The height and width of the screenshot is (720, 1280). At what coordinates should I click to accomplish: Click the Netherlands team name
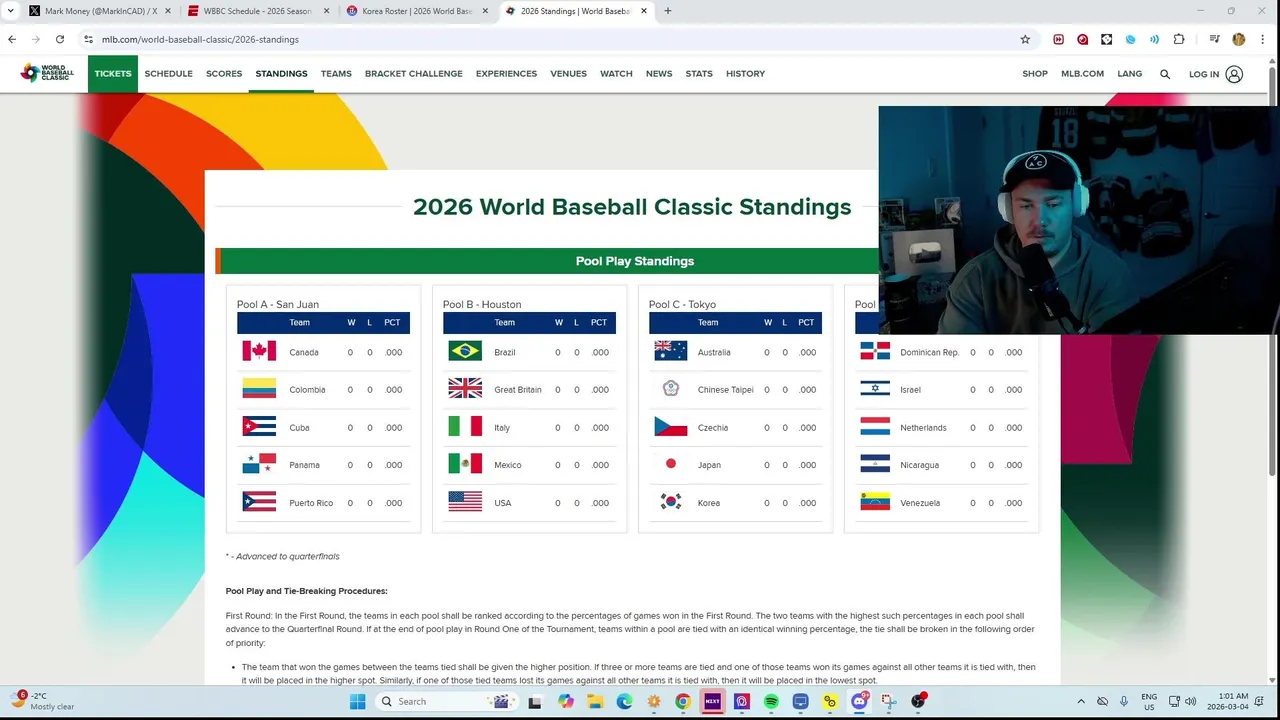(x=923, y=428)
